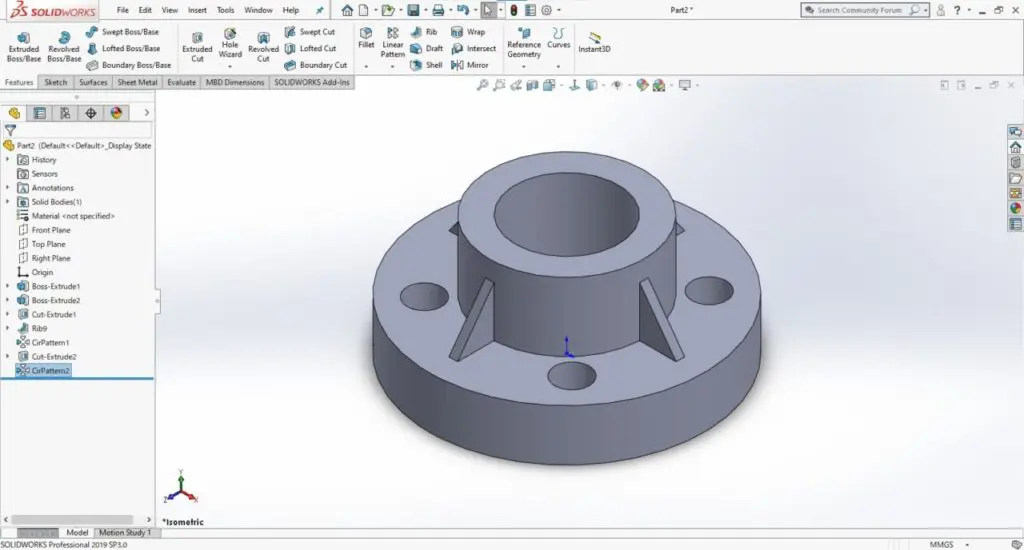Click the Rebuild traffic light icon
Viewport: 1024px width, 550px height.
[x=513, y=10]
